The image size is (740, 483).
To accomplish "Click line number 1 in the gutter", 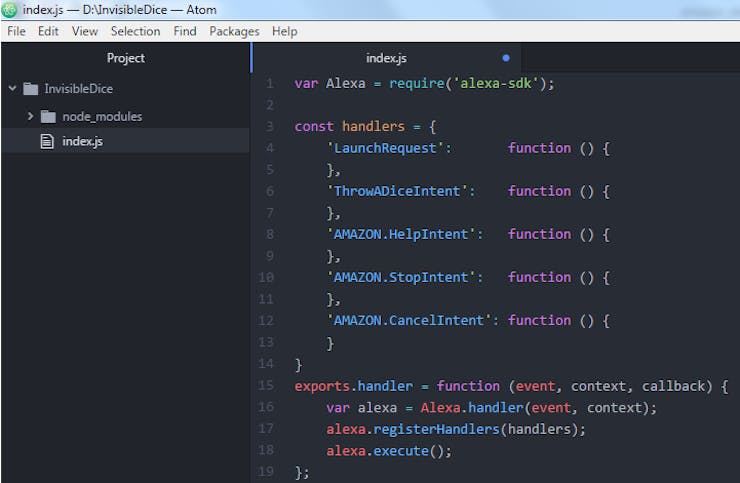I will (269, 84).
